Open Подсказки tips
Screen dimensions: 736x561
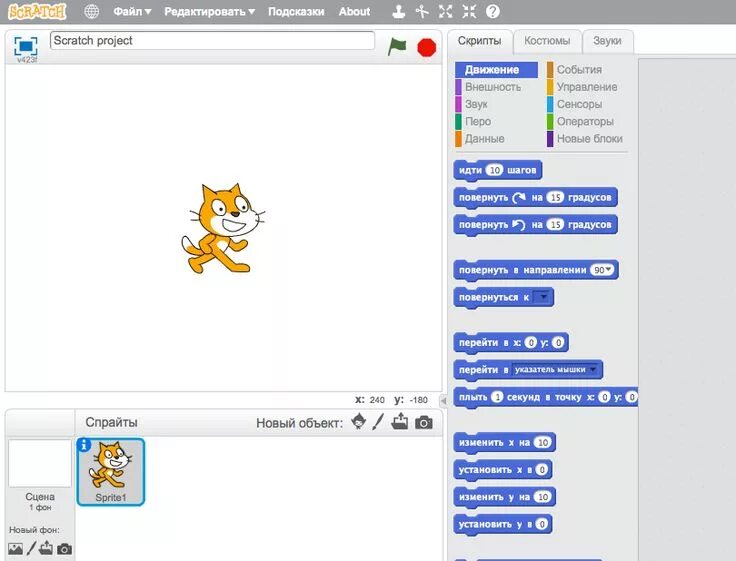pos(296,12)
